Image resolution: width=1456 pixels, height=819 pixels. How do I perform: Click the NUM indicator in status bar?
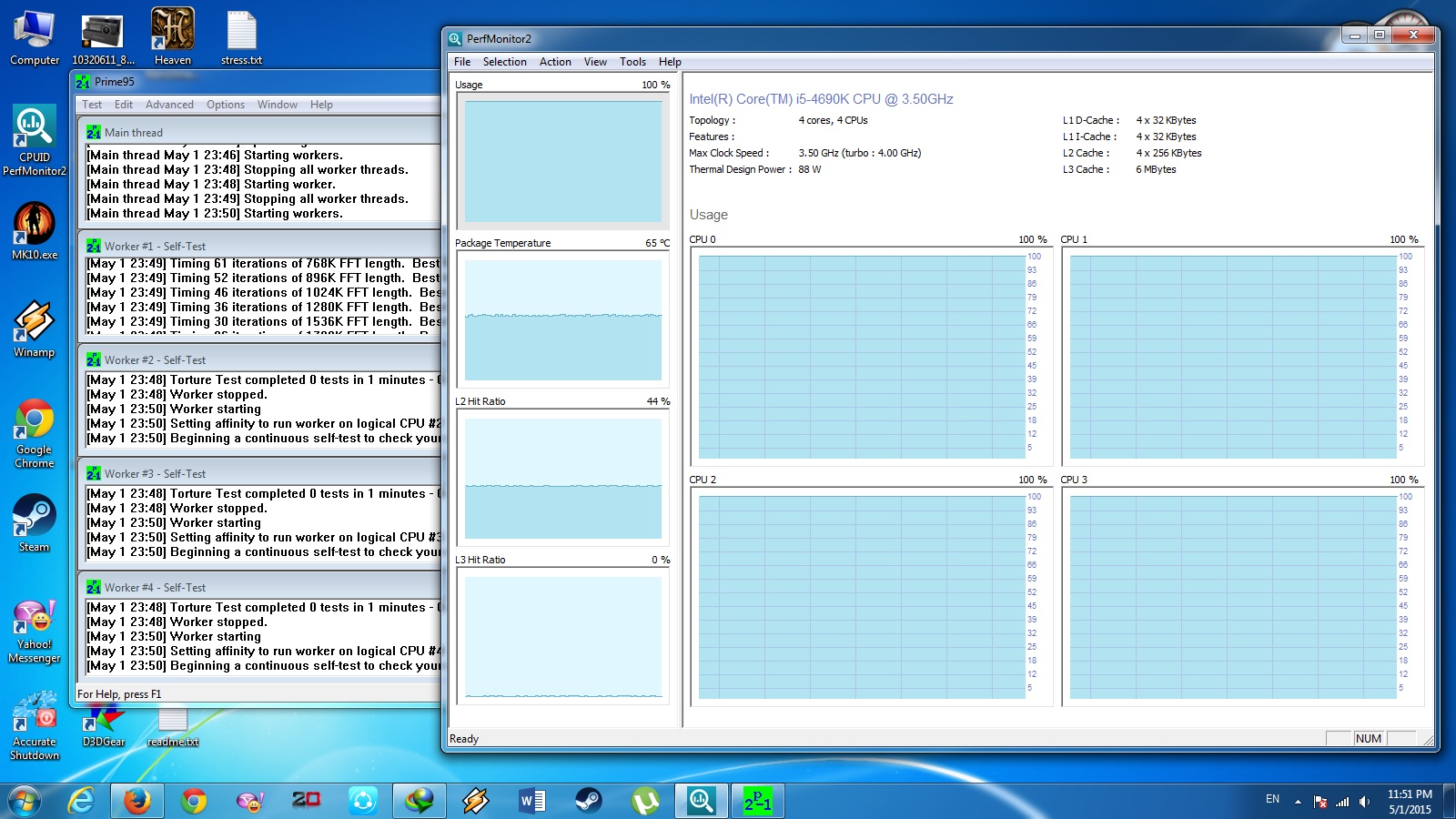pyautogui.click(x=1369, y=739)
